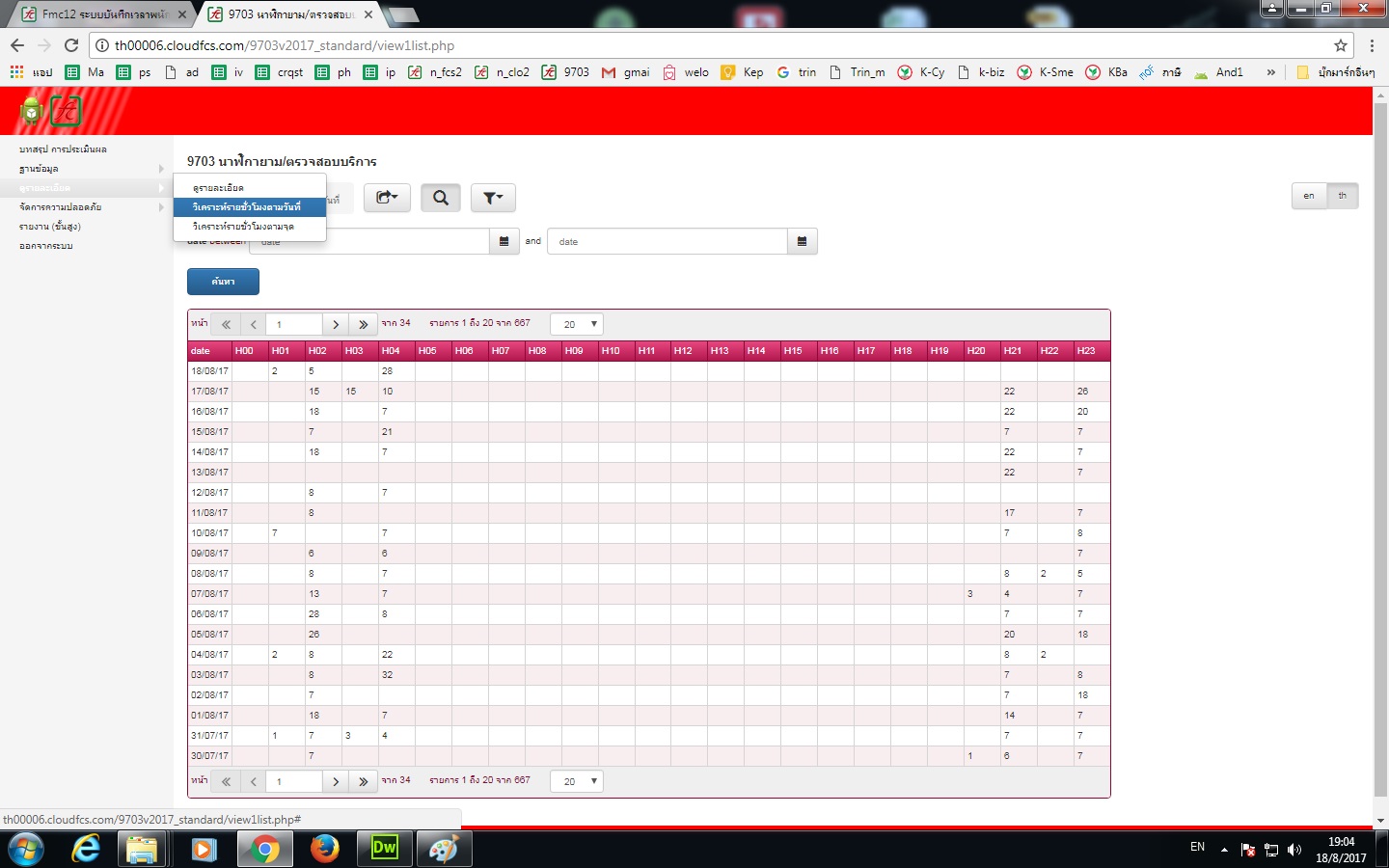The height and width of the screenshot is (868, 1389).
Task: Open the K-Sme bookmark
Action: (1046, 72)
